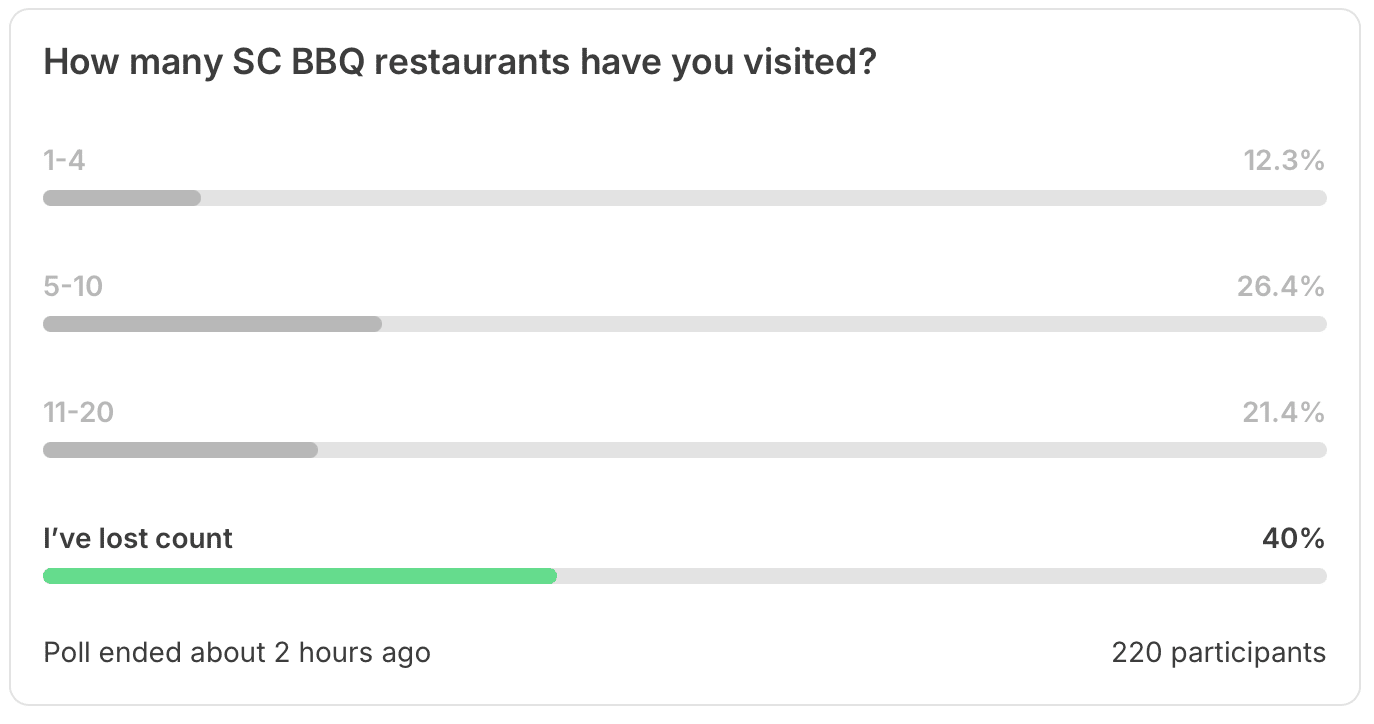Image resolution: width=1374 pixels, height=724 pixels.
Task: Open the 220 participants count
Action: coord(1219,653)
